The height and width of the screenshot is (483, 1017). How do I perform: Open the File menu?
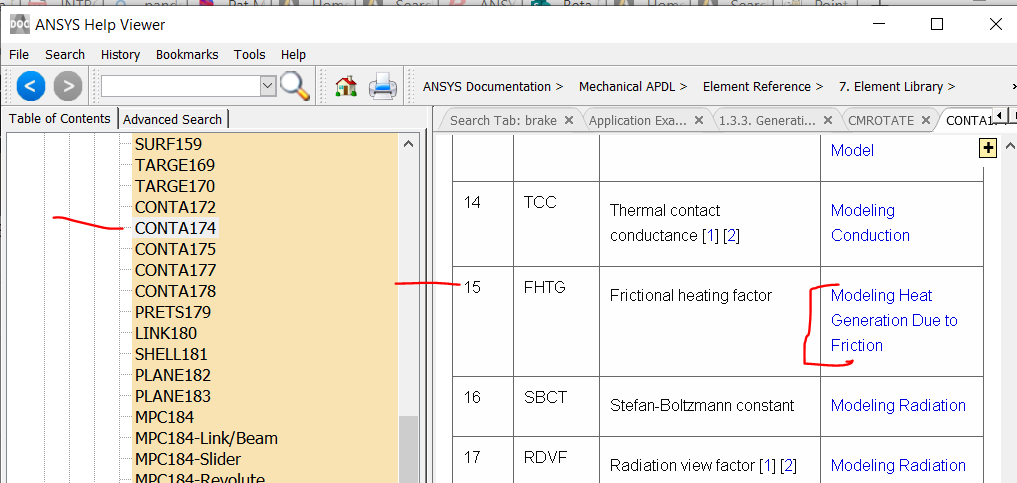tap(19, 54)
